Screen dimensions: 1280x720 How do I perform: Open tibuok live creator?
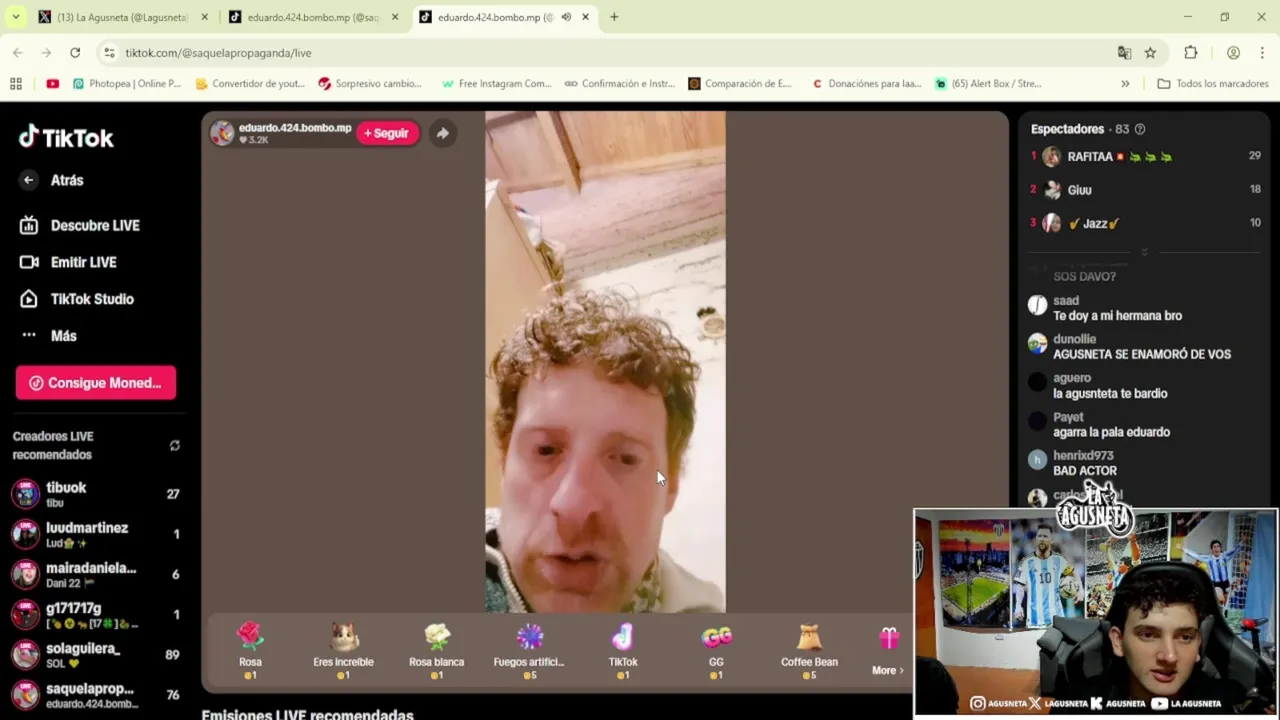(x=96, y=494)
